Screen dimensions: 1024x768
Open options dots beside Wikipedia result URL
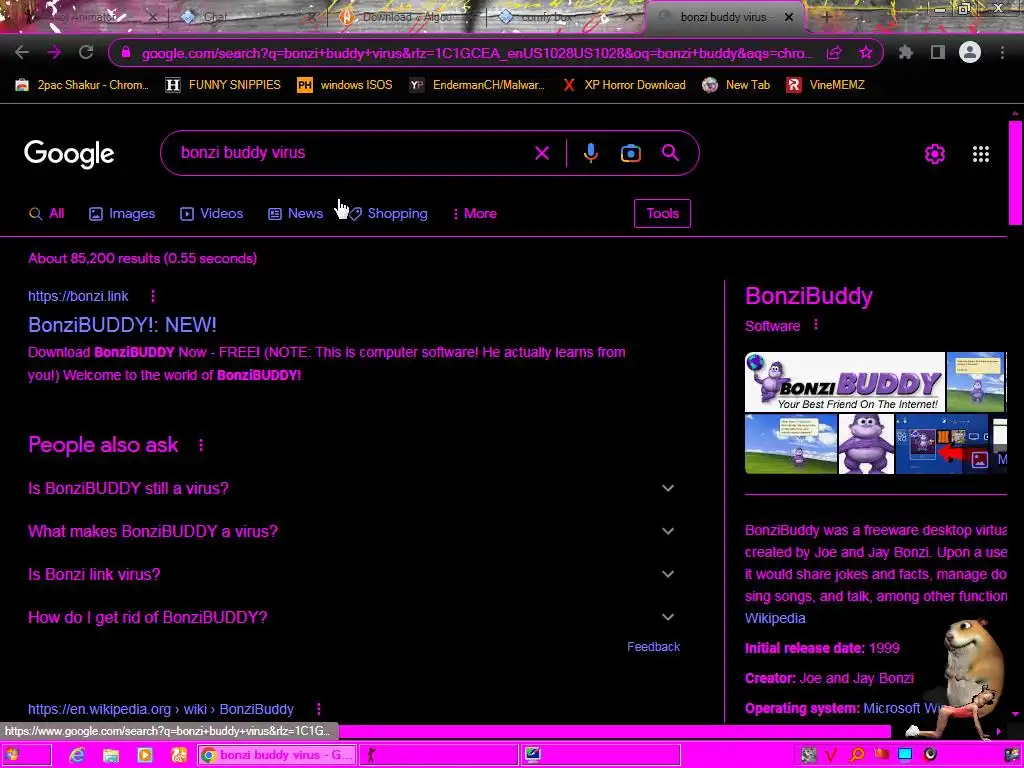pos(319,709)
